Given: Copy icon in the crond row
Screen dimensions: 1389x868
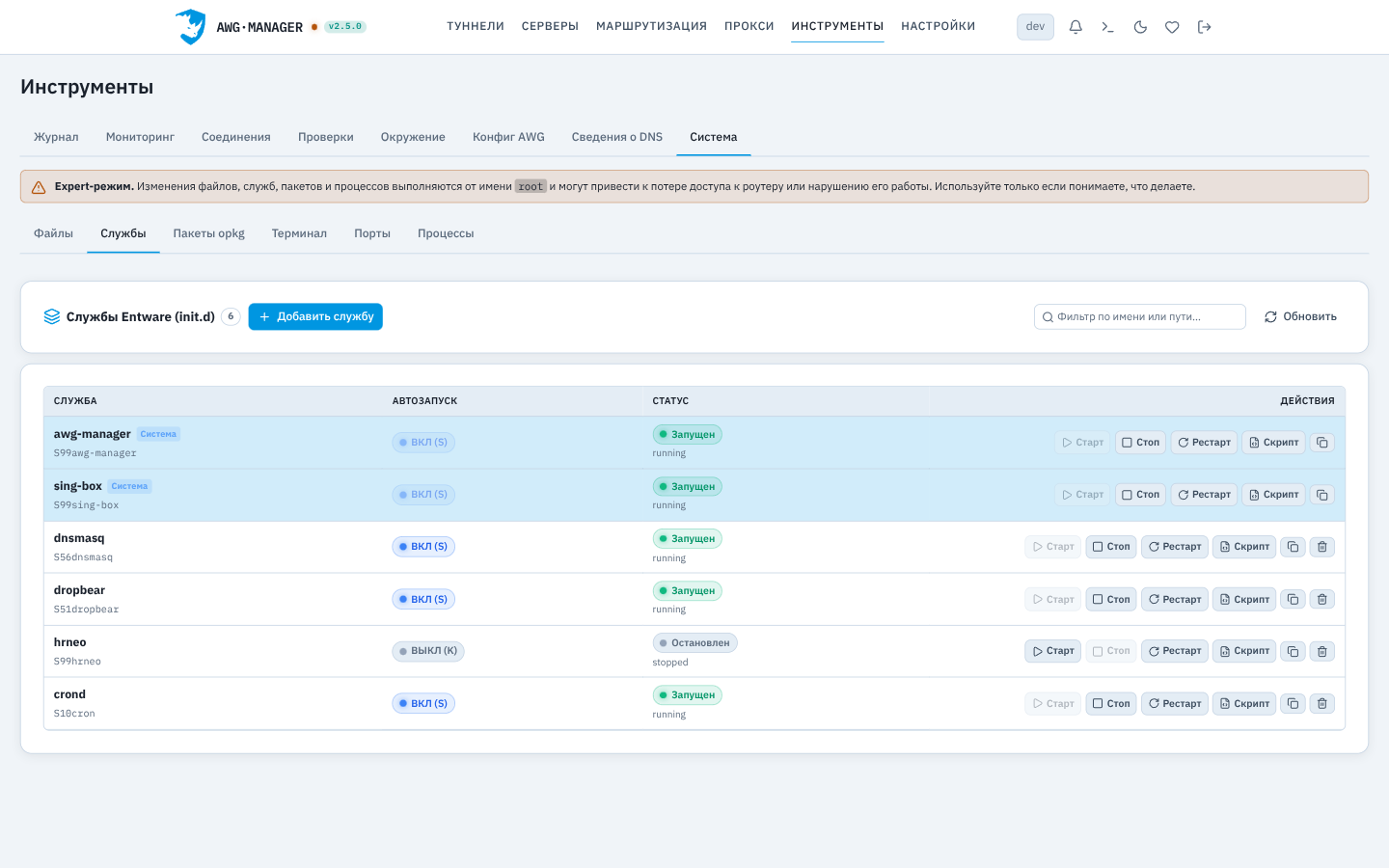Looking at the screenshot, I should tap(1293, 703).
